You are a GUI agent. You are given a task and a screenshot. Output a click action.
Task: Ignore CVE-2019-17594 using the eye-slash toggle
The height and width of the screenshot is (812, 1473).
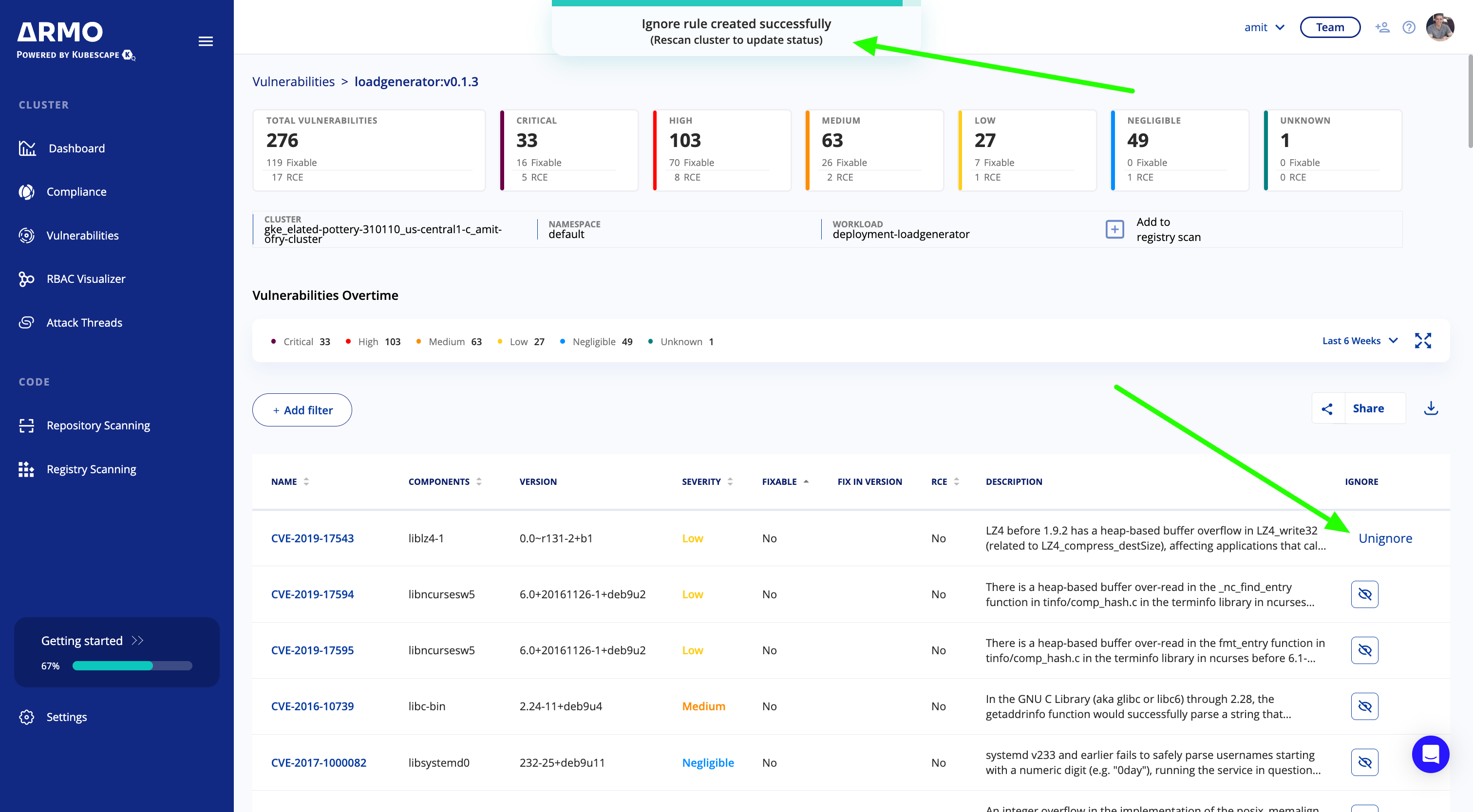click(1364, 594)
